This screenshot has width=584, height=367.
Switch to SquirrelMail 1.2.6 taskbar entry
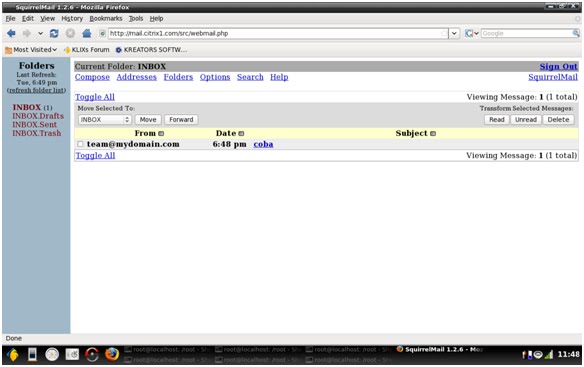(439, 349)
